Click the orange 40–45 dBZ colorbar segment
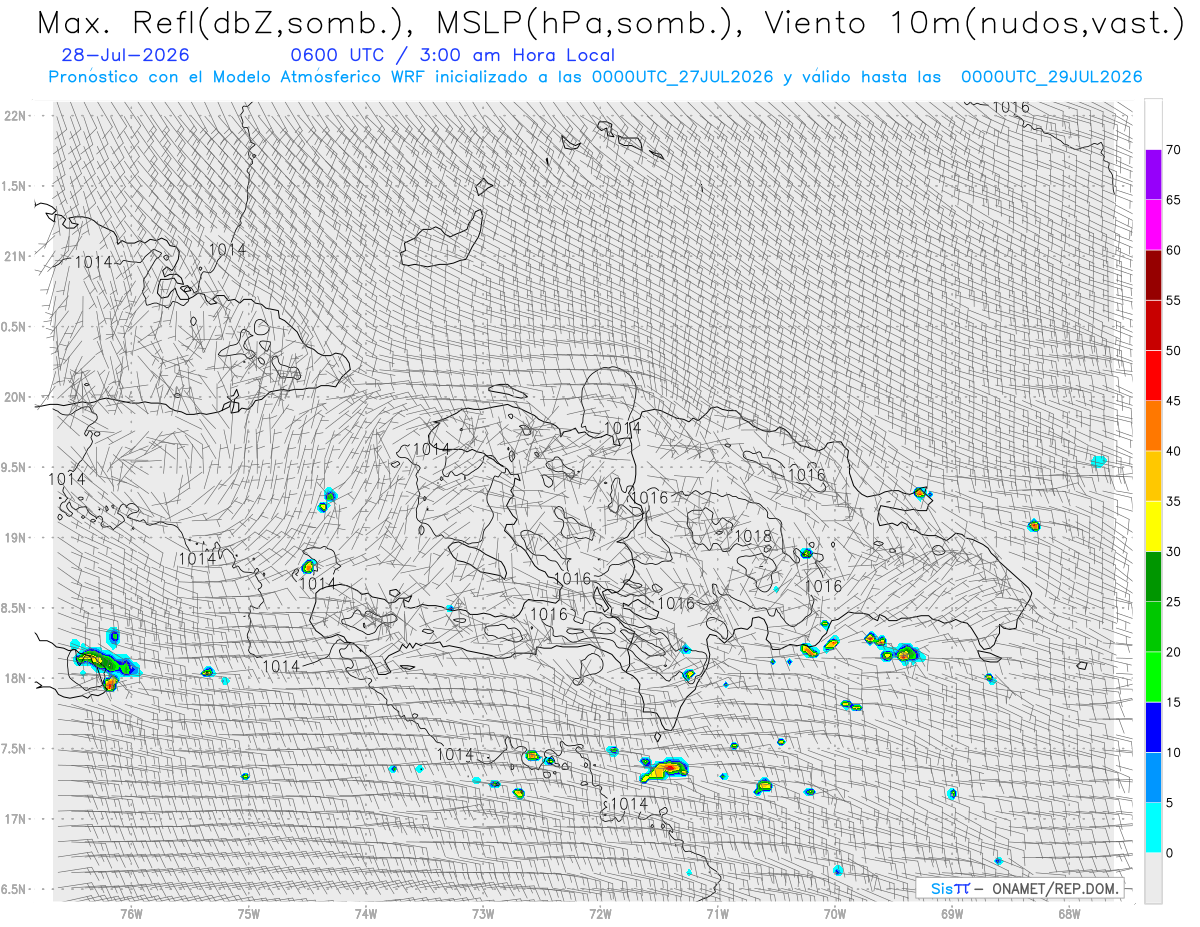 [x=1153, y=426]
